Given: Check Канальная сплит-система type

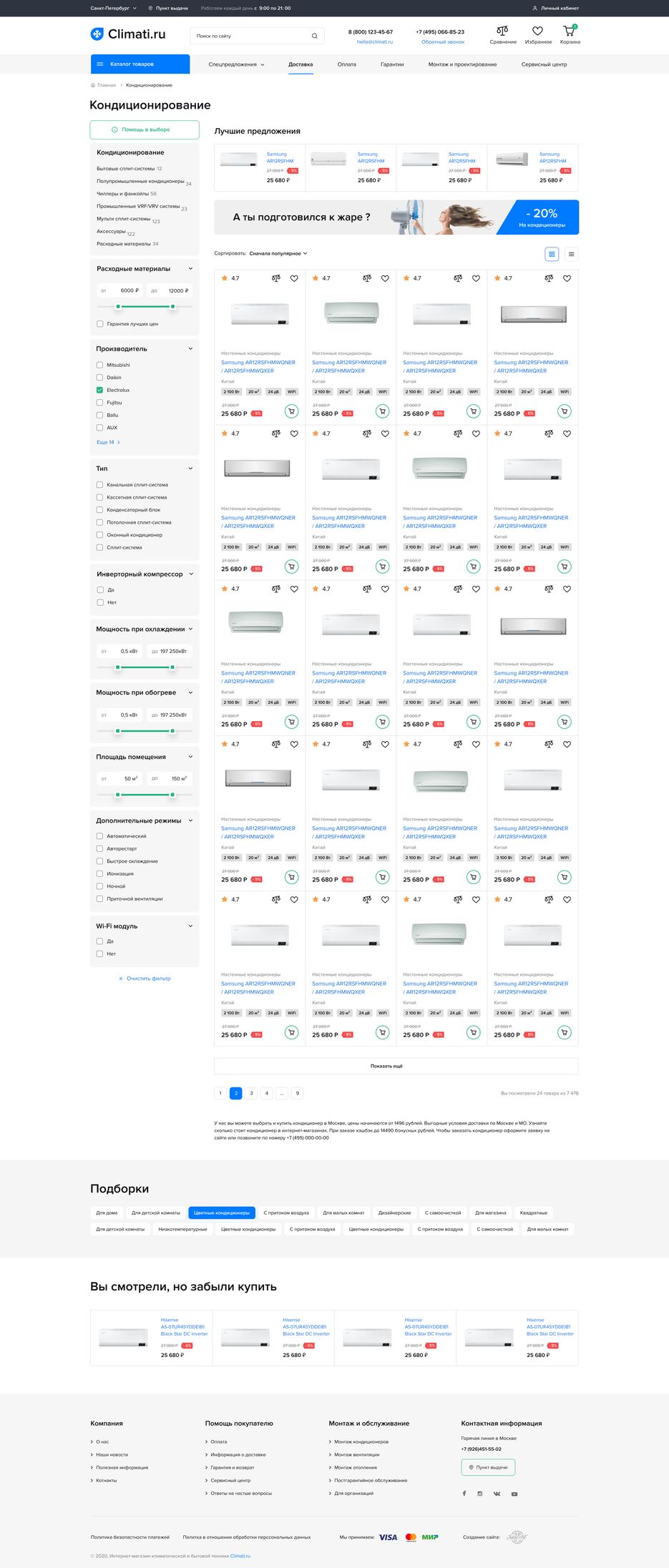Looking at the screenshot, I should click(99, 485).
